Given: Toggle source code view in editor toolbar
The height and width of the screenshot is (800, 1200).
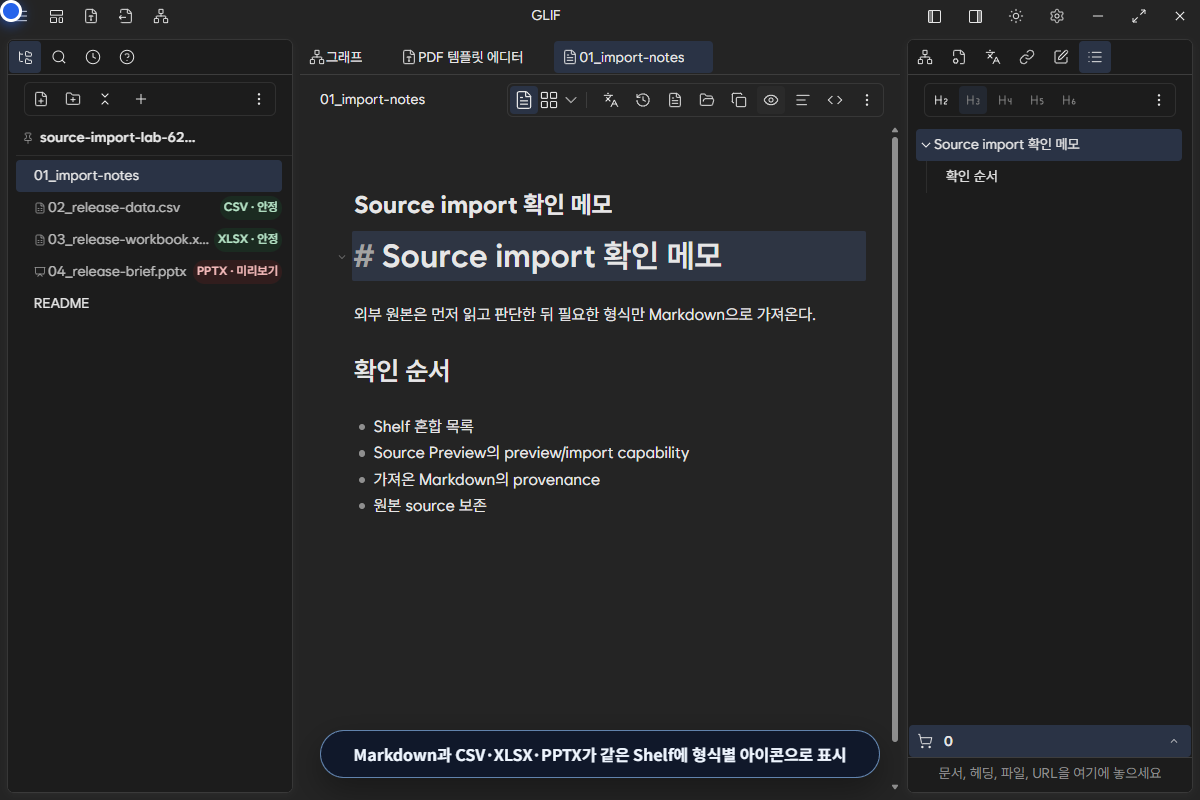Looking at the screenshot, I should click(835, 100).
